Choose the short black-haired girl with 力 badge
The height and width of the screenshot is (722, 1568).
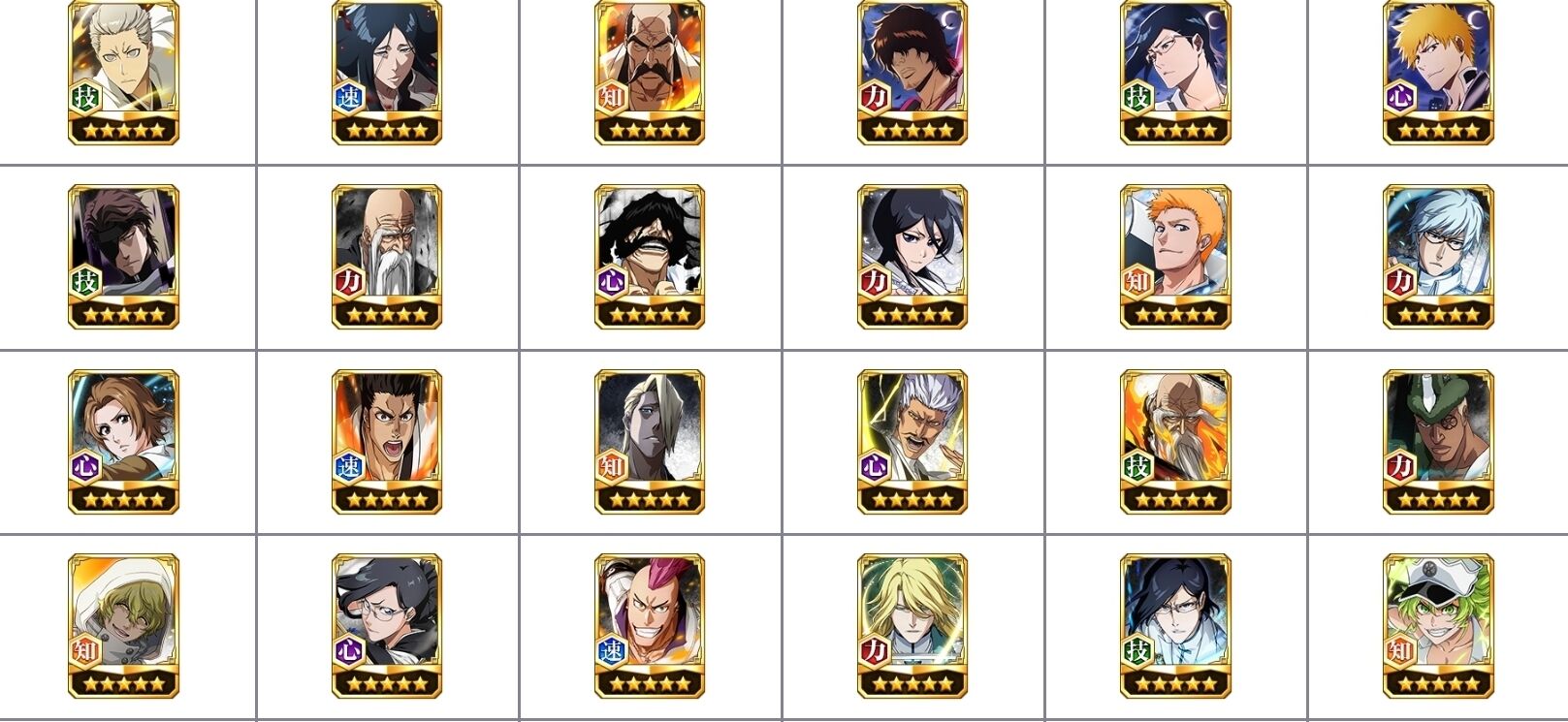click(912, 257)
